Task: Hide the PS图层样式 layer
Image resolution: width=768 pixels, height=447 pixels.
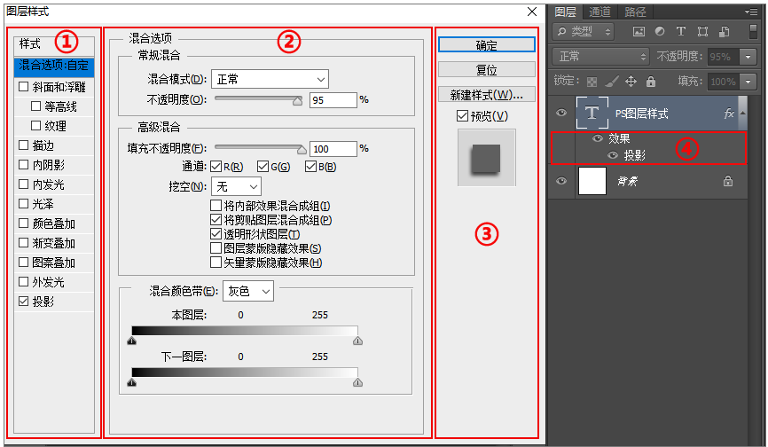Action: [561, 113]
